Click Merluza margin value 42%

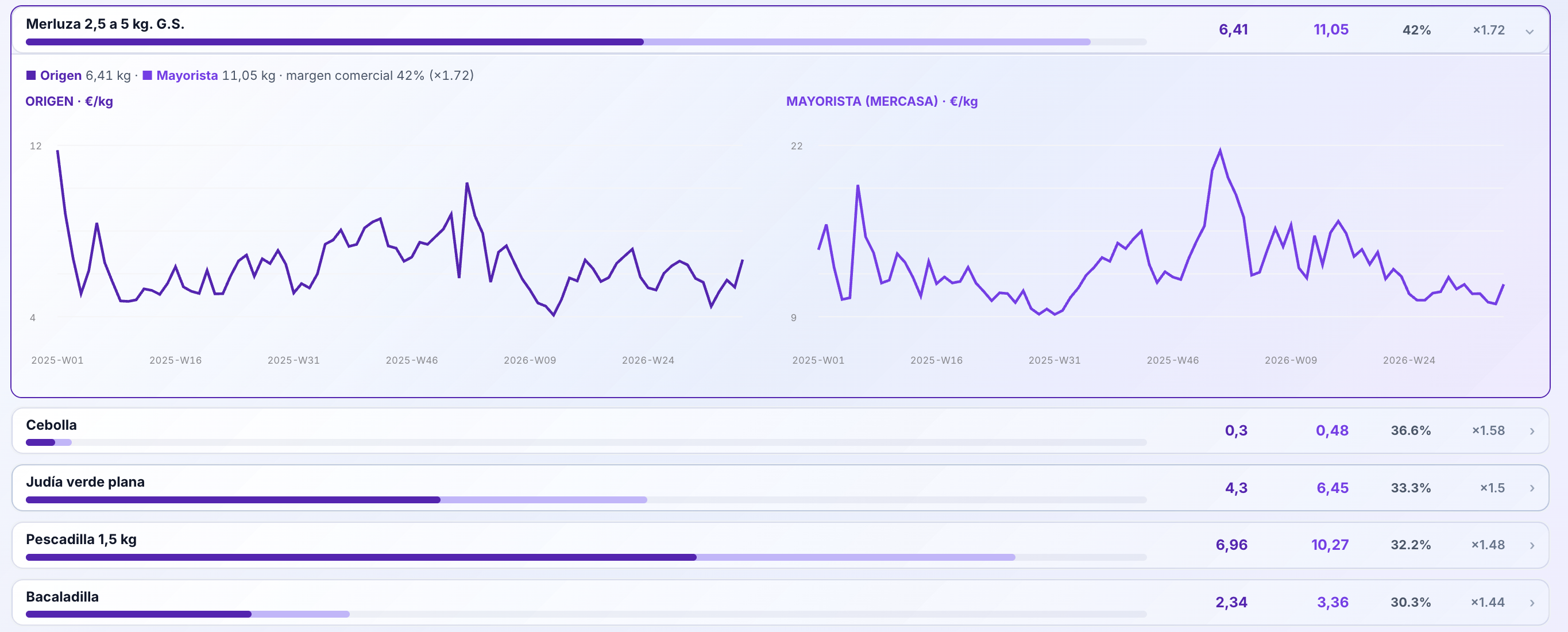(1416, 30)
